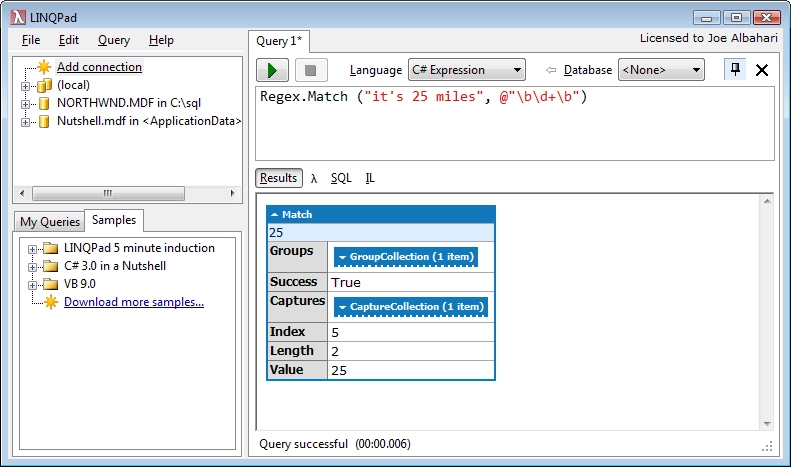Click the Download more samples star icon
This screenshot has height=467, width=791.
tap(51, 302)
